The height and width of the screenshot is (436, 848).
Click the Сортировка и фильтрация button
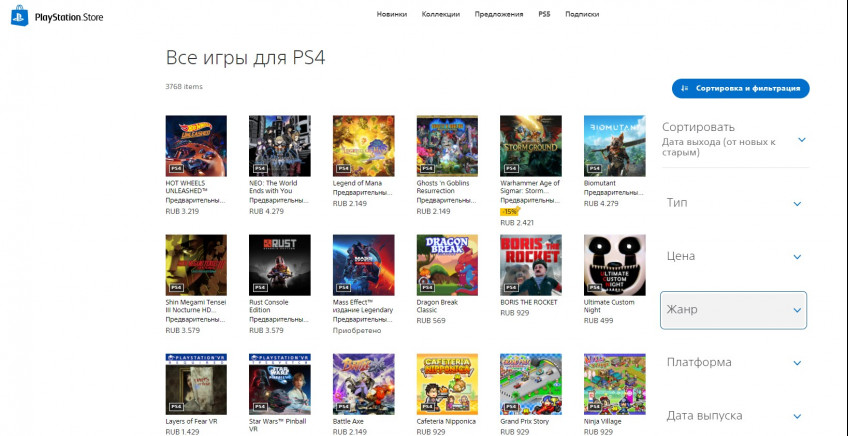point(740,88)
